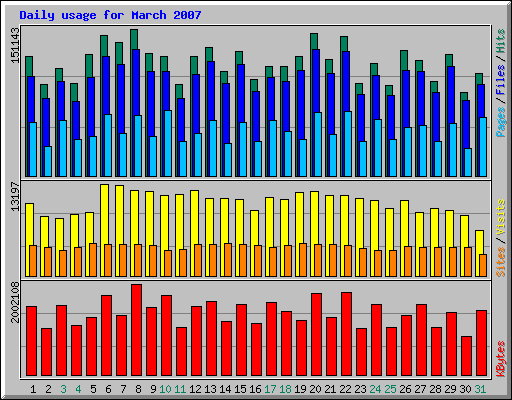Viewport: 512px width, 400px height.
Task: Click day label '28' on the axis
Action: pyautogui.click(x=435, y=389)
